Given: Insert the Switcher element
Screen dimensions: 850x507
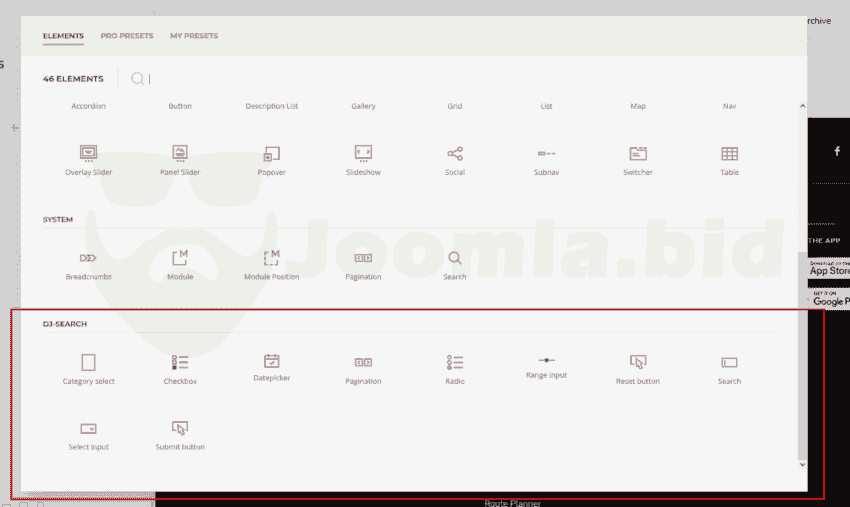Looking at the screenshot, I should click(x=638, y=155).
